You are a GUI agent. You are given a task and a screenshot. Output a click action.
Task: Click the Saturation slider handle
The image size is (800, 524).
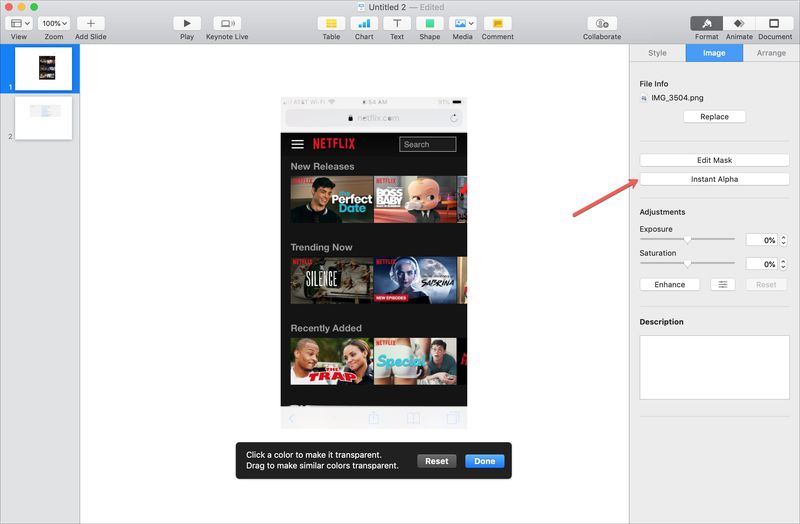point(687,263)
